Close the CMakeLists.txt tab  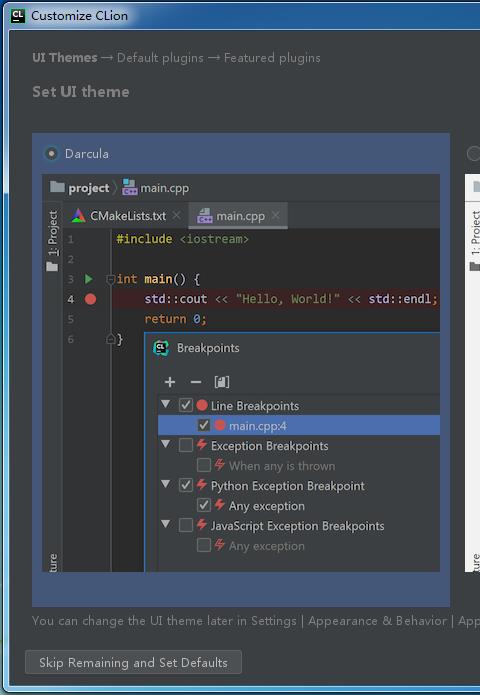[x=176, y=215]
